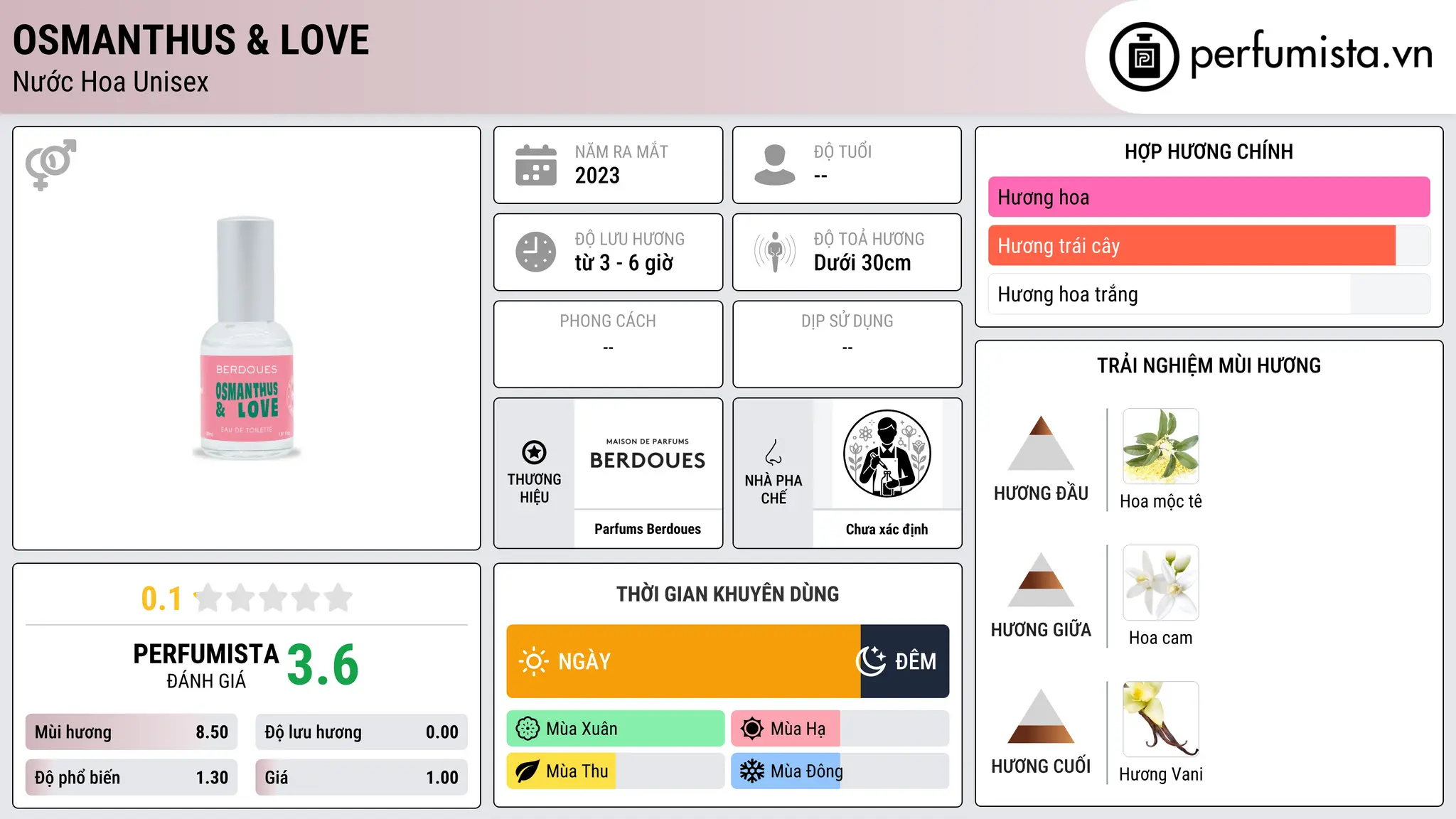Click the Perfumista Đánh giá heading
Image resolution: width=1456 pixels, height=819 pixels.
tap(206, 665)
